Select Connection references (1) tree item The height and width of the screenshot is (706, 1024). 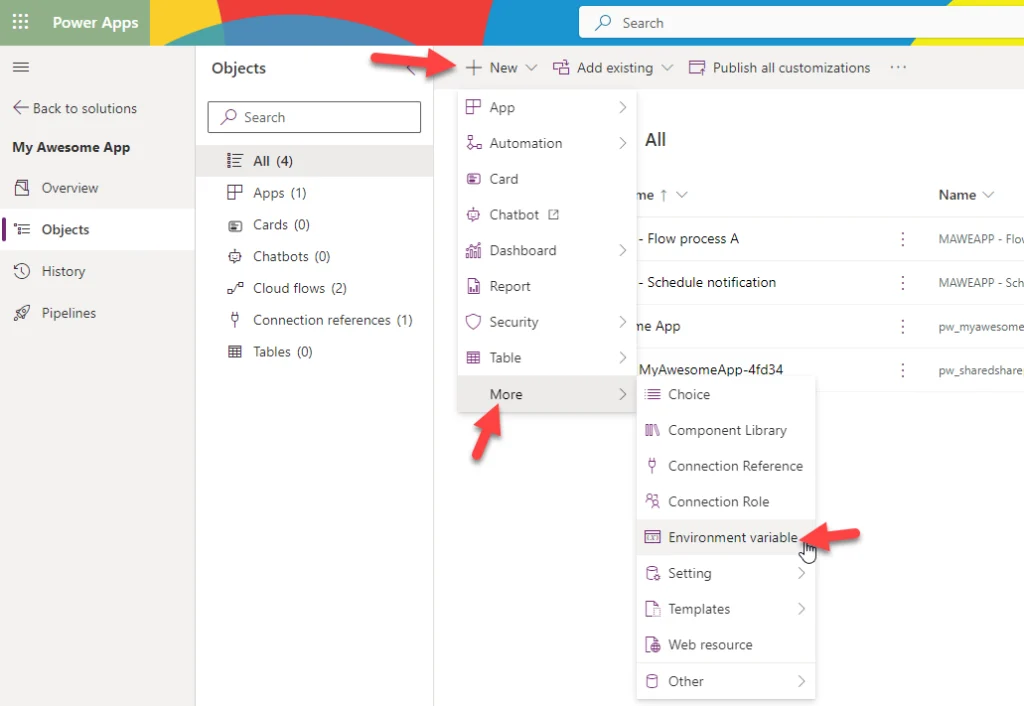[314, 320]
